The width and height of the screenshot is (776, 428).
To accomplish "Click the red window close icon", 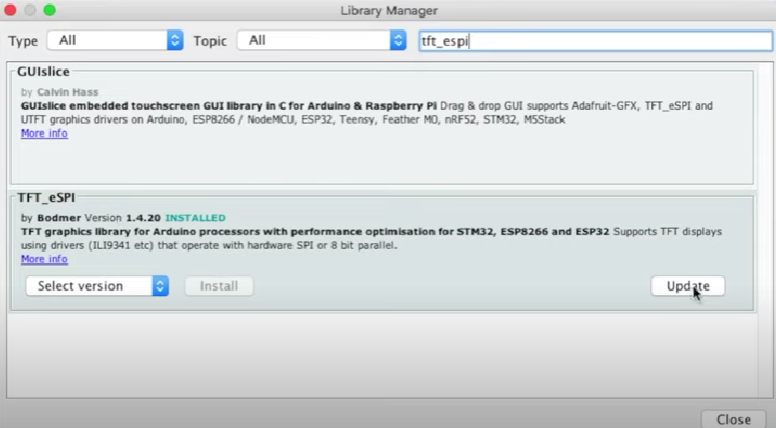I will pos(11,10).
